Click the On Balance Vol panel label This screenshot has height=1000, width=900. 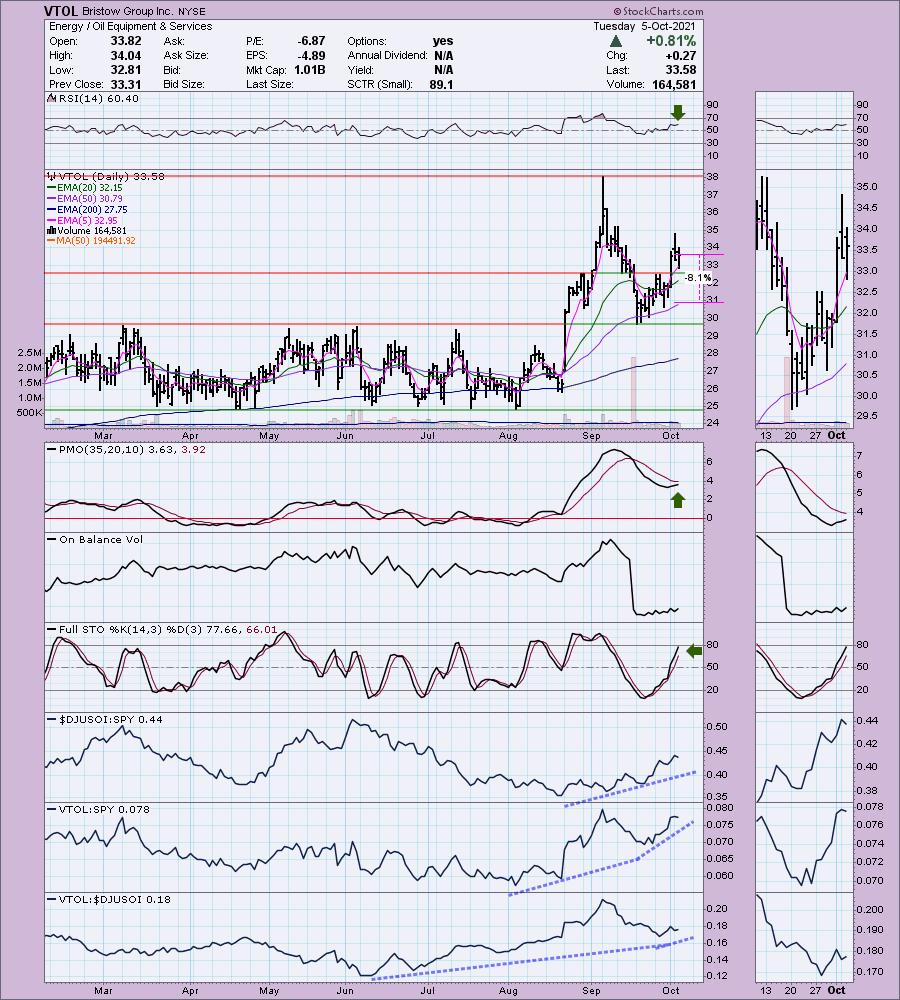point(101,540)
